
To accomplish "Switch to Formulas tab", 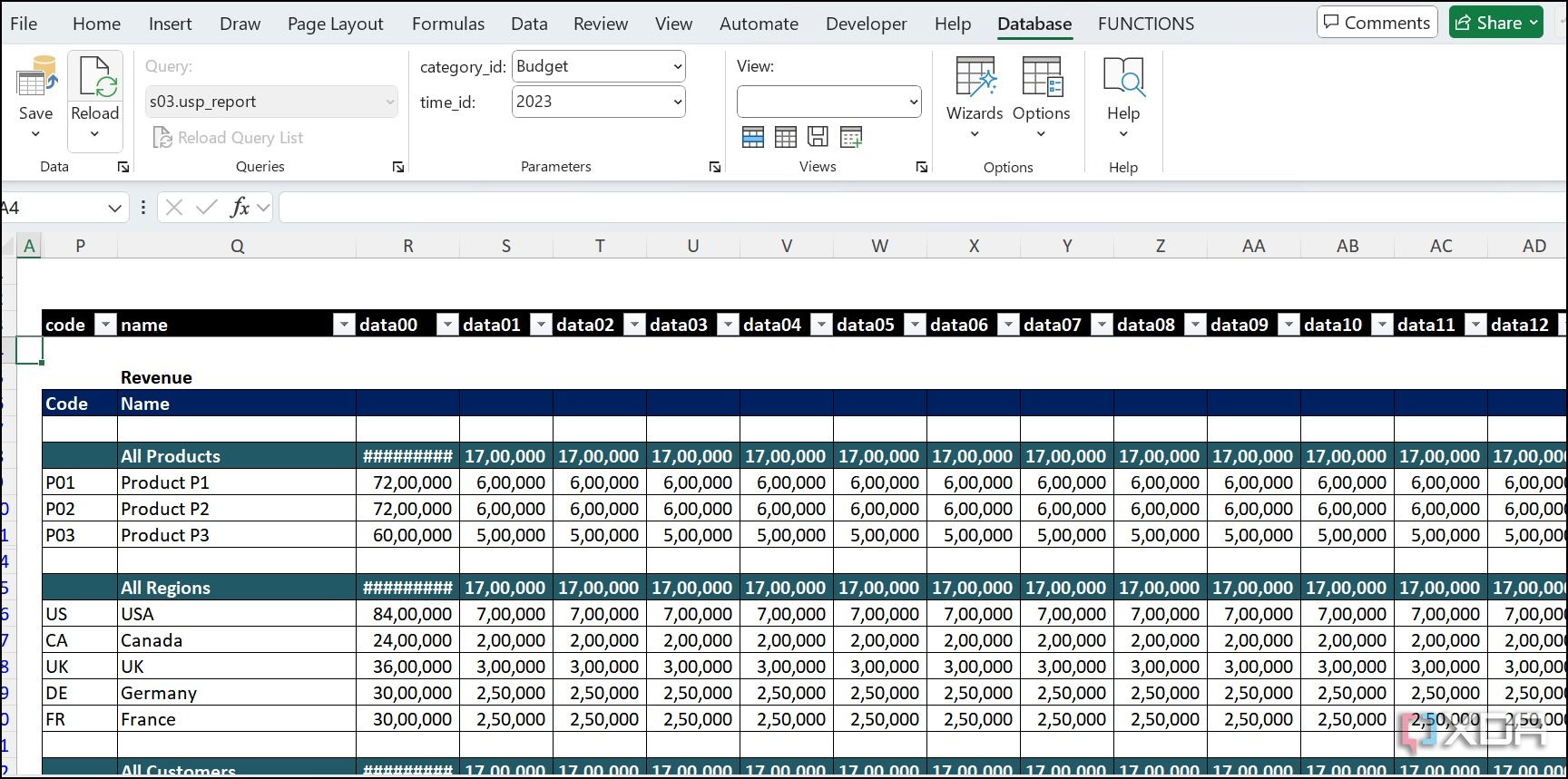I will [448, 24].
